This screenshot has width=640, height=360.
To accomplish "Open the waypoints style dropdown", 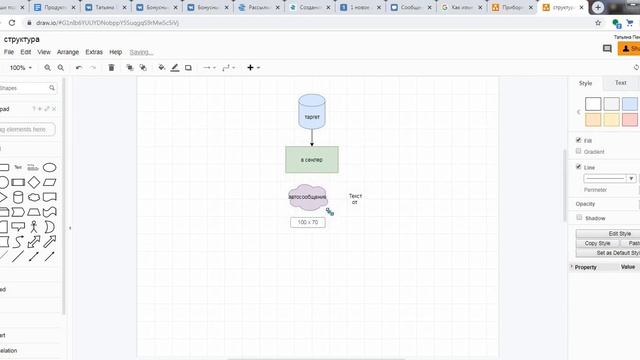I will click(x=229, y=68).
